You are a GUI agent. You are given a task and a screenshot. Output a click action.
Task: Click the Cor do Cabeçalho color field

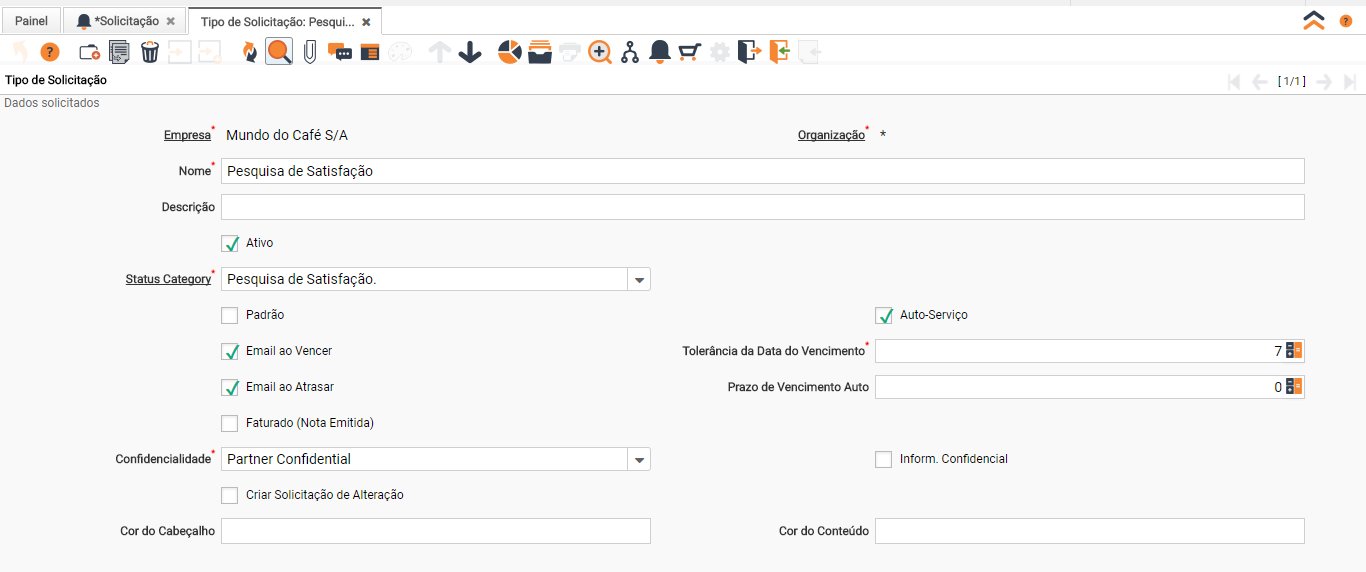click(435, 531)
